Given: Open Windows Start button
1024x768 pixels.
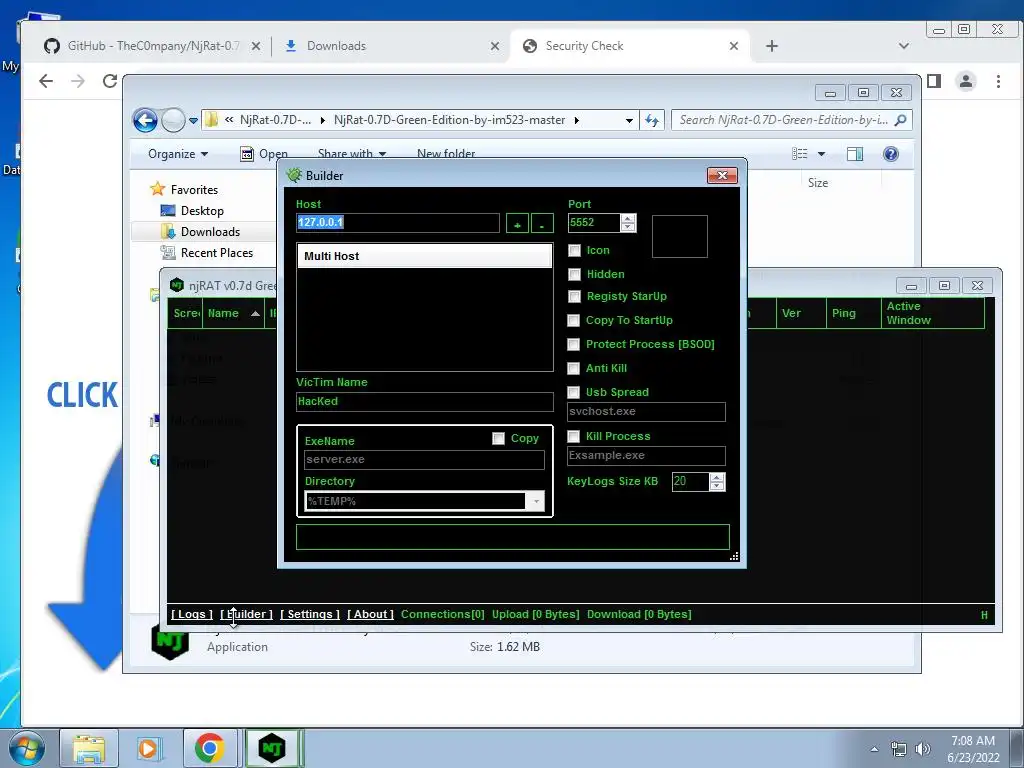Looking at the screenshot, I should coord(27,748).
